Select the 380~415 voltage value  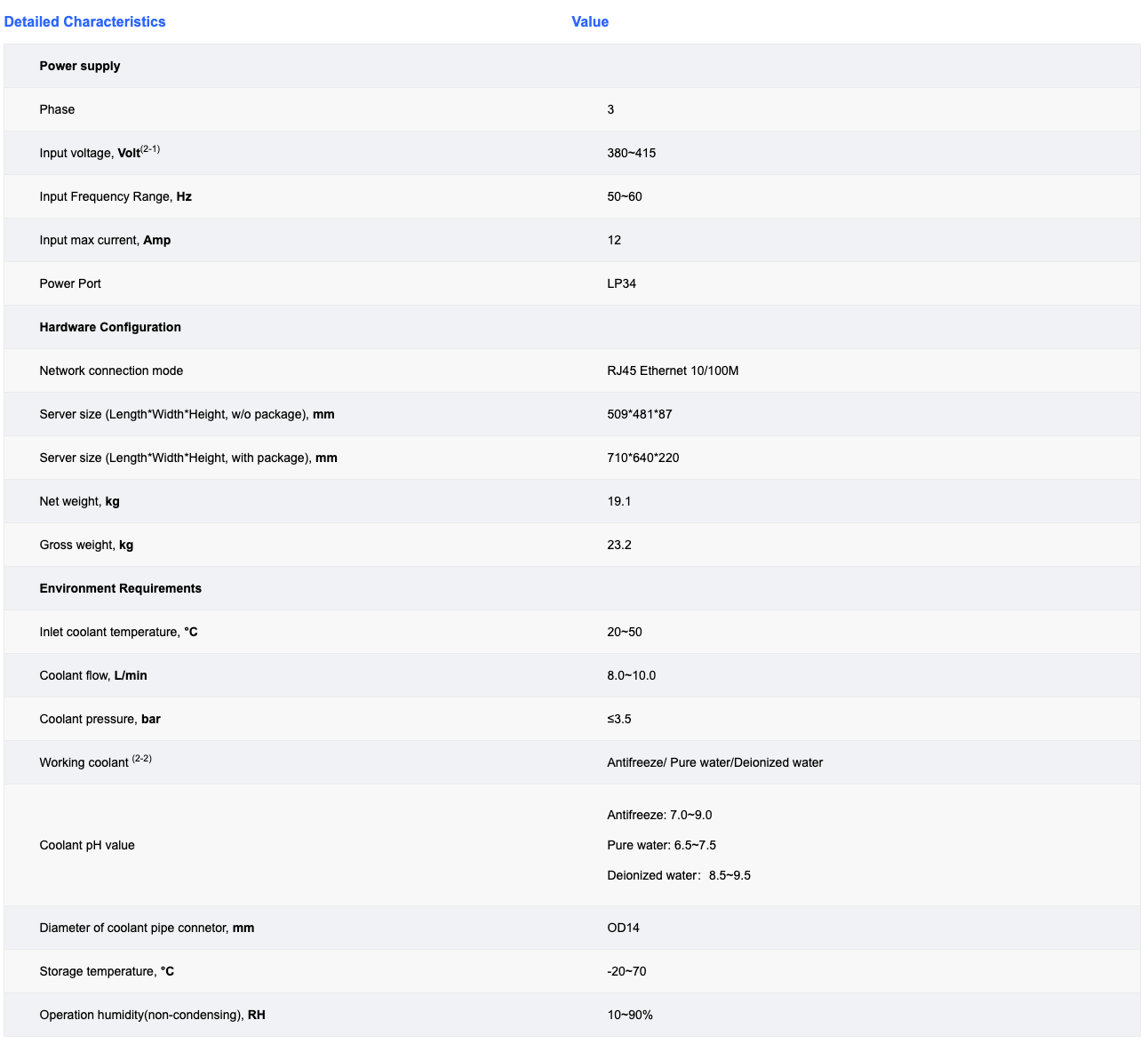[x=631, y=153]
